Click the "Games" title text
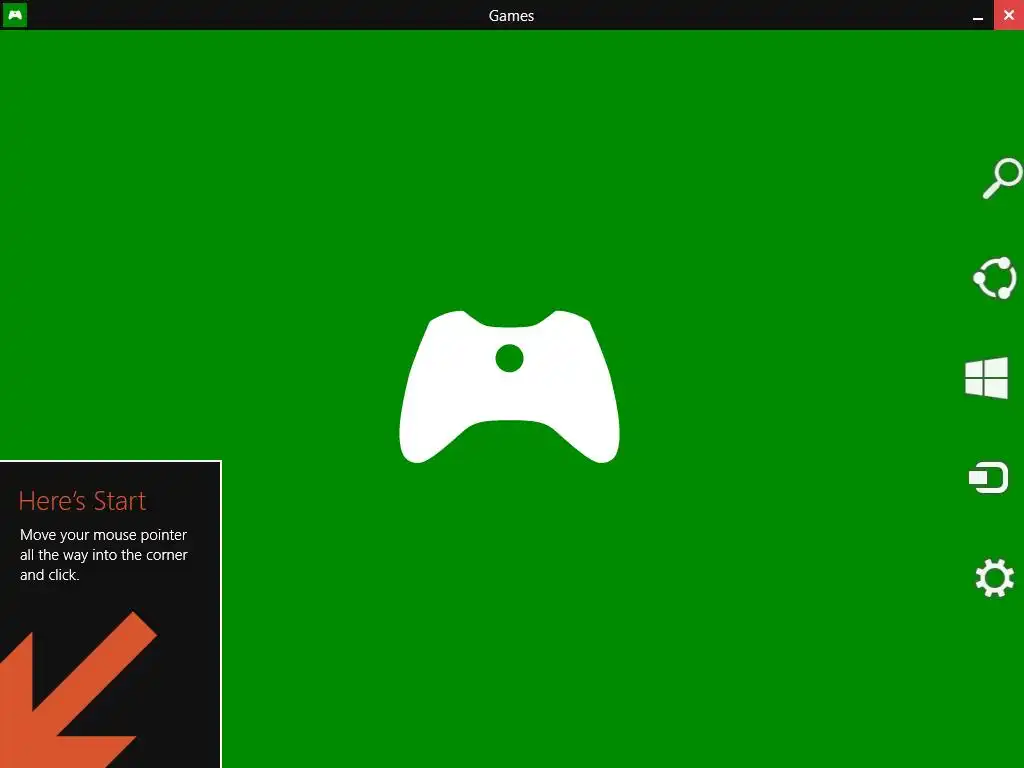 tap(511, 16)
